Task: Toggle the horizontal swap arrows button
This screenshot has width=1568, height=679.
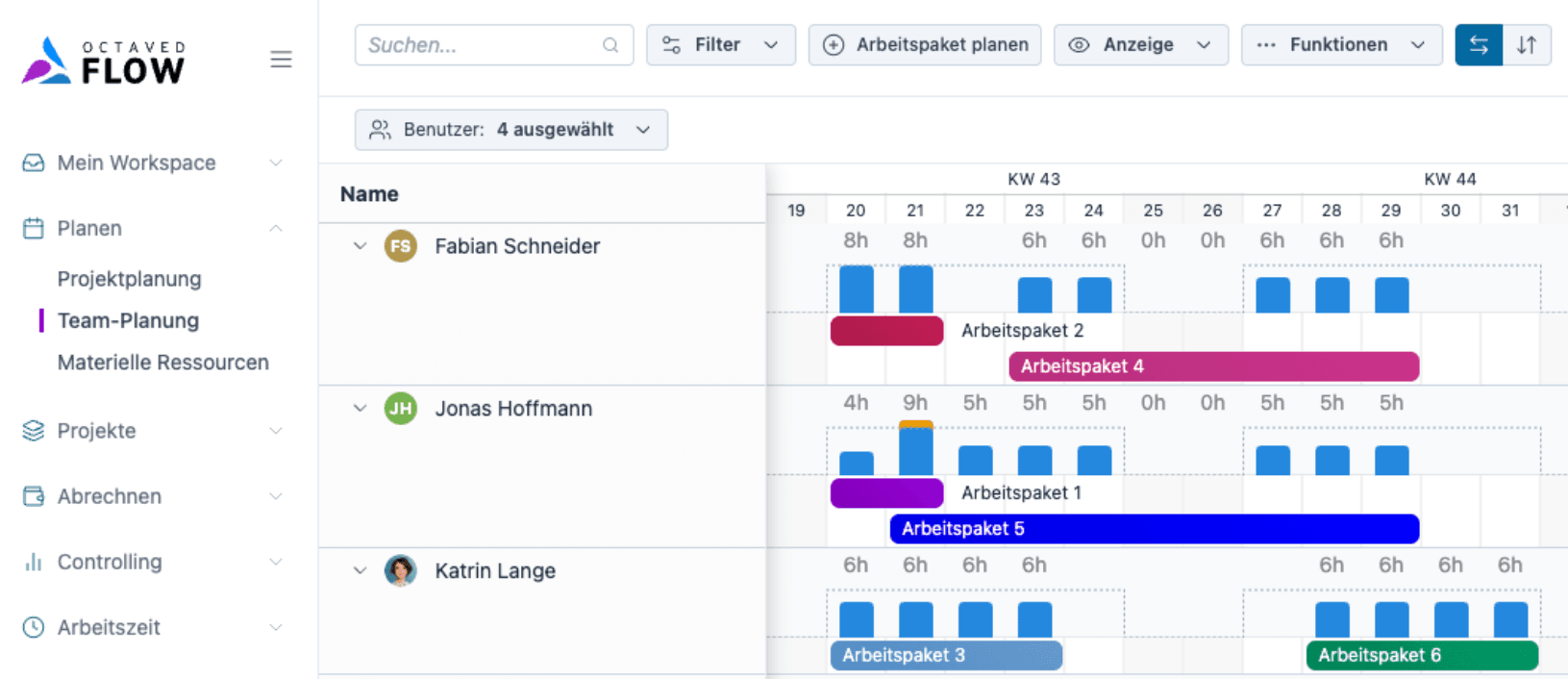Action: click(x=1478, y=44)
